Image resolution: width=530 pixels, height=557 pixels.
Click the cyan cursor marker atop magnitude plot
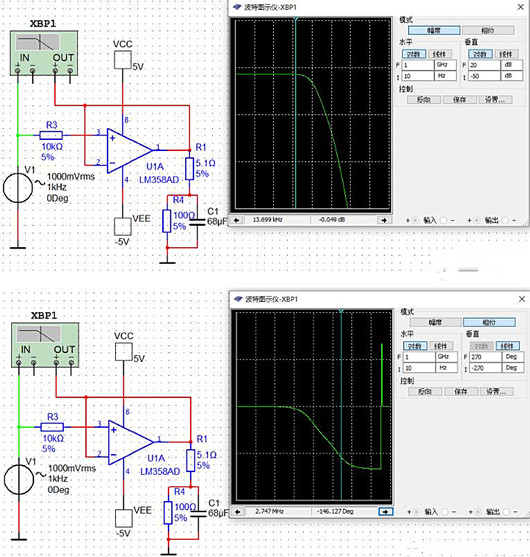click(296, 19)
